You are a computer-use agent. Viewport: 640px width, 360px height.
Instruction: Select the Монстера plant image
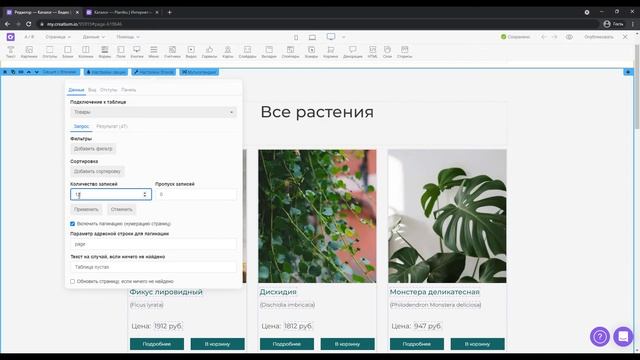point(447,216)
